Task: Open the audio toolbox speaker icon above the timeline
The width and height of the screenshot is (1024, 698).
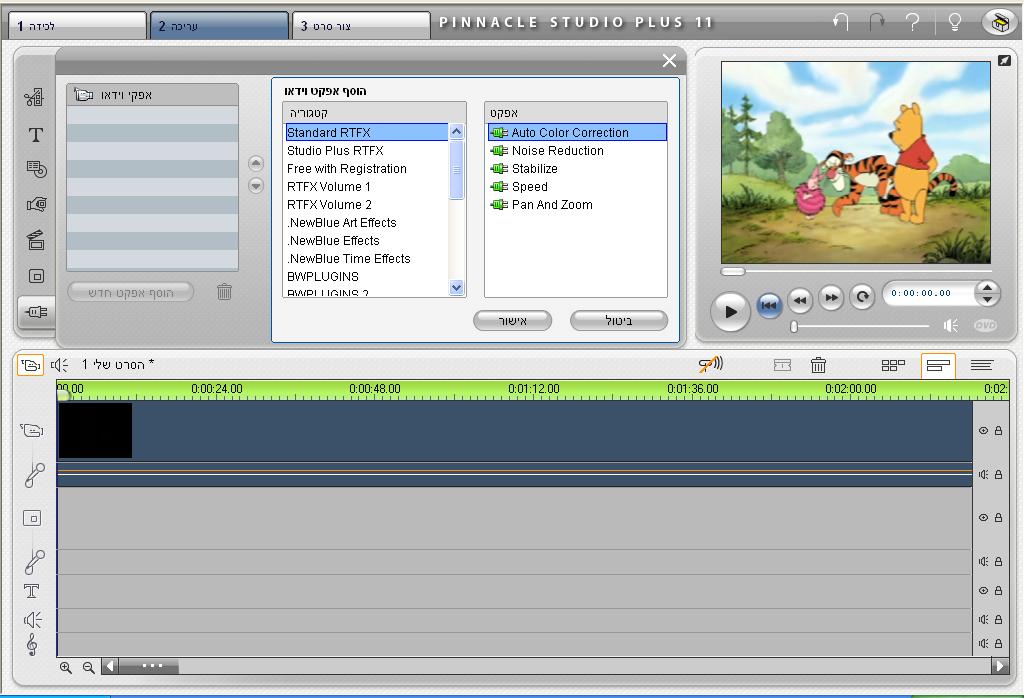Action: pyautogui.click(x=59, y=364)
